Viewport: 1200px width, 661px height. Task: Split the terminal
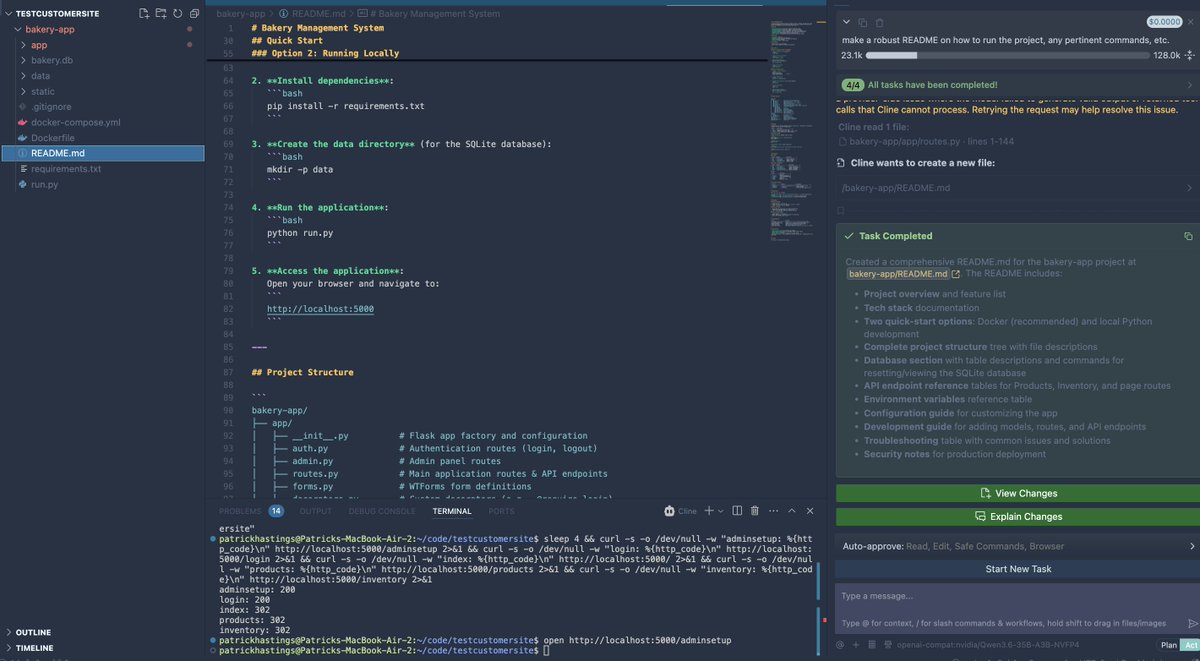(738, 511)
